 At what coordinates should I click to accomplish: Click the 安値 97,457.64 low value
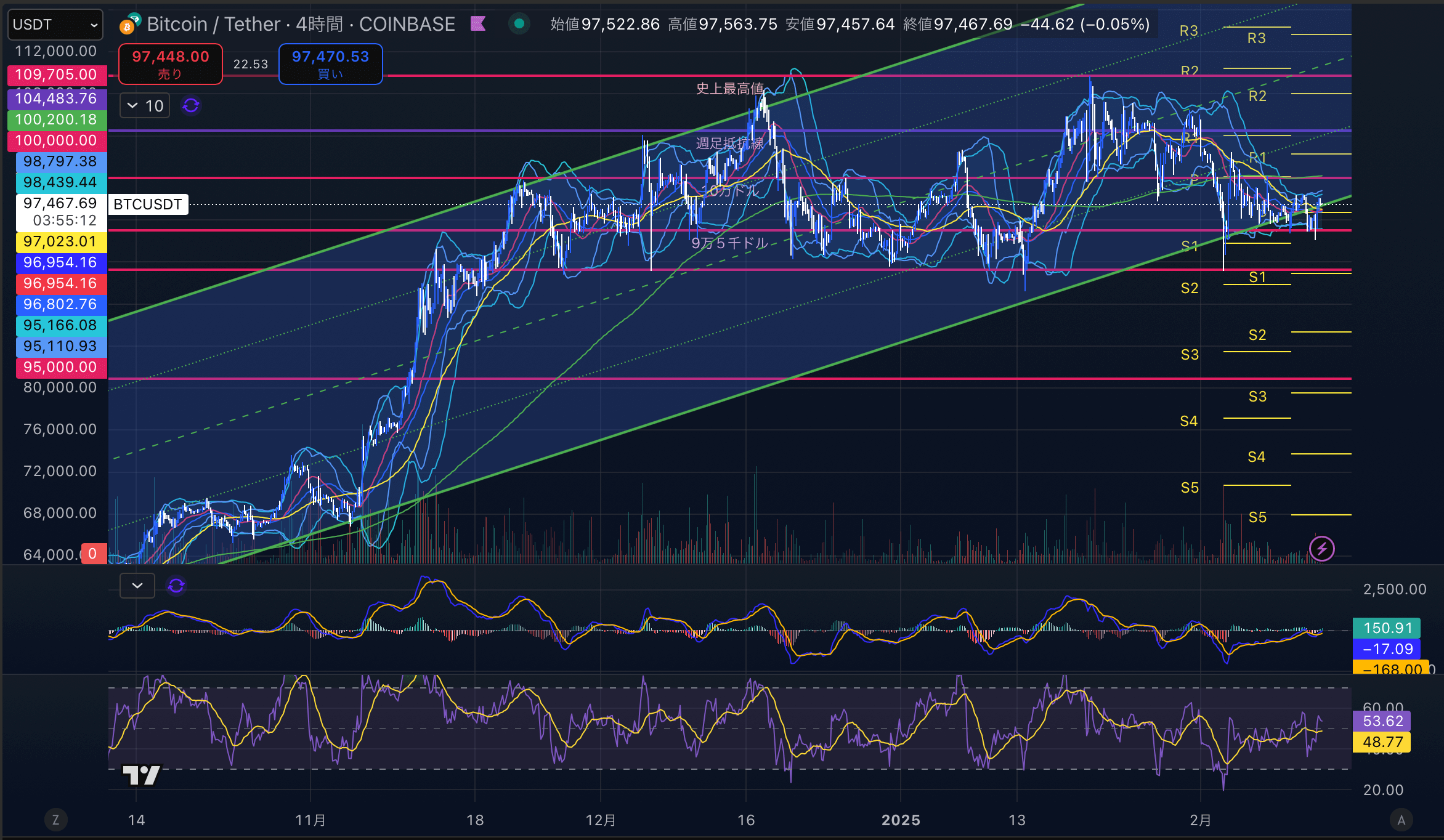pos(840,24)
